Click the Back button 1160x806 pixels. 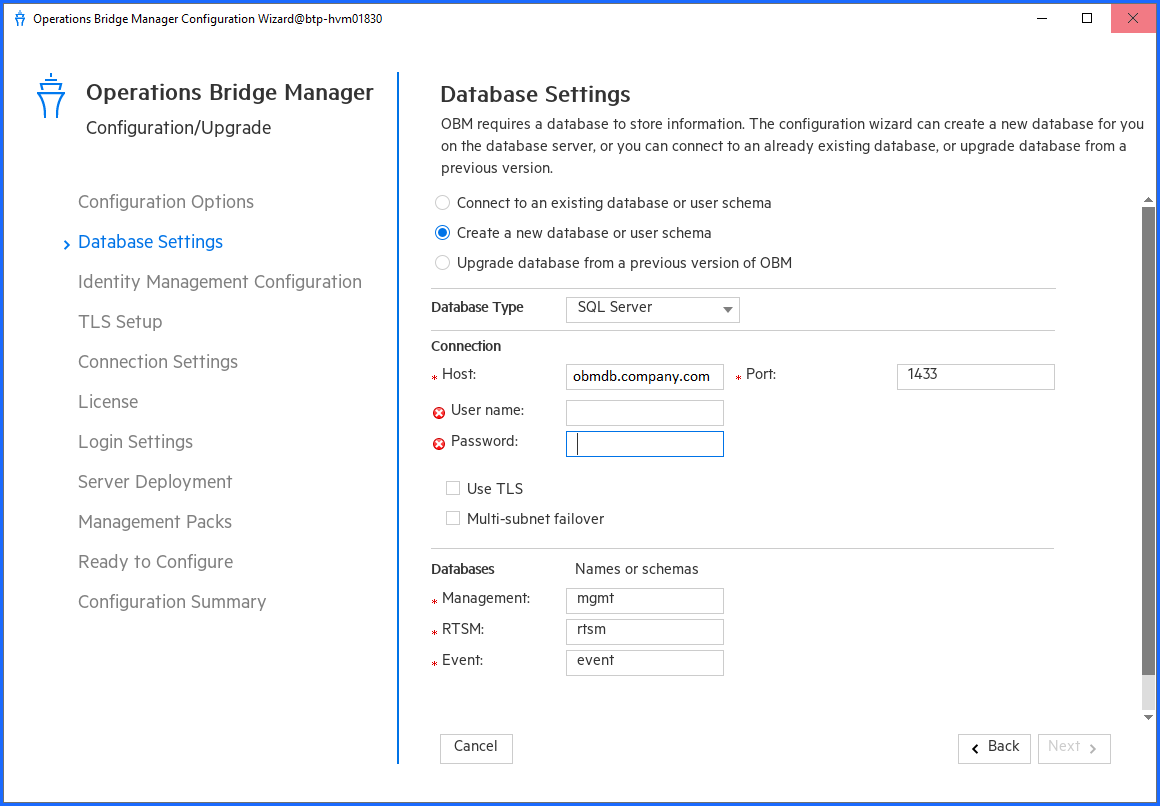[x=994, y=748]
